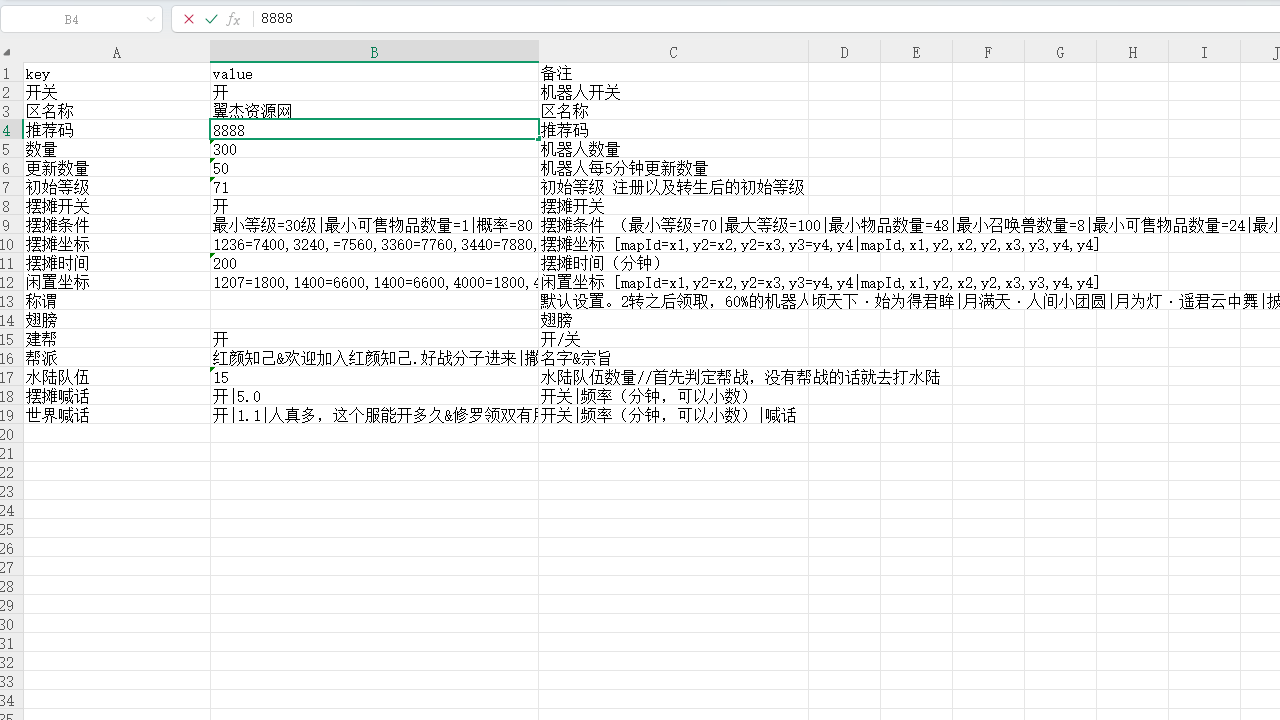Open Insert Function via the fx icon
This screenshot has width=1280, height=720.
[x=233, y=19]
